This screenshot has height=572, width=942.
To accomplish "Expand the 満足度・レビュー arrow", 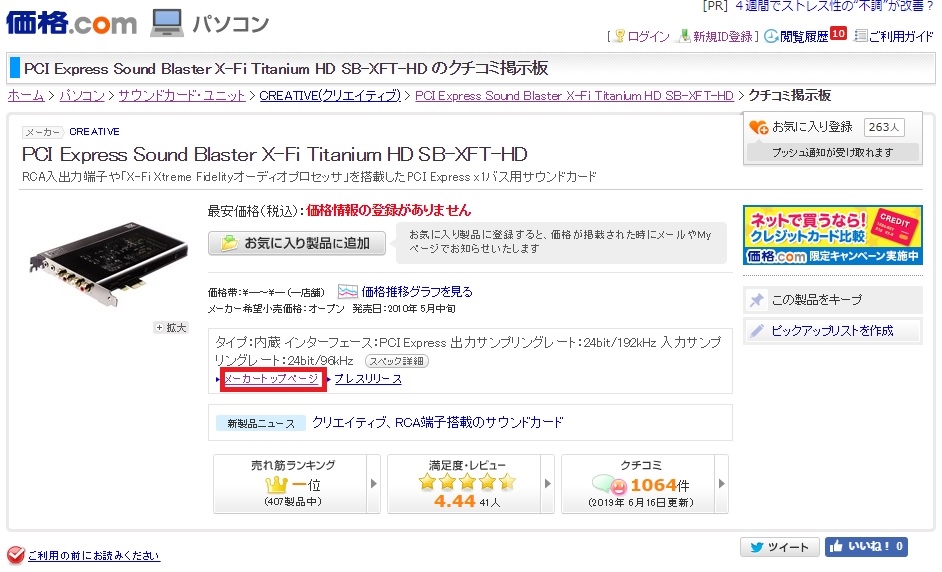I will point(547,484).
